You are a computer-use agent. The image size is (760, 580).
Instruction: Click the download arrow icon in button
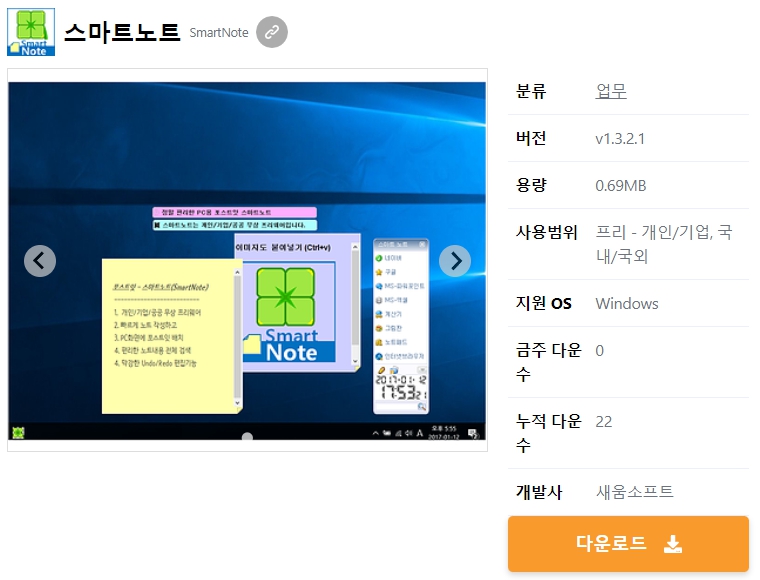(673, 544)
